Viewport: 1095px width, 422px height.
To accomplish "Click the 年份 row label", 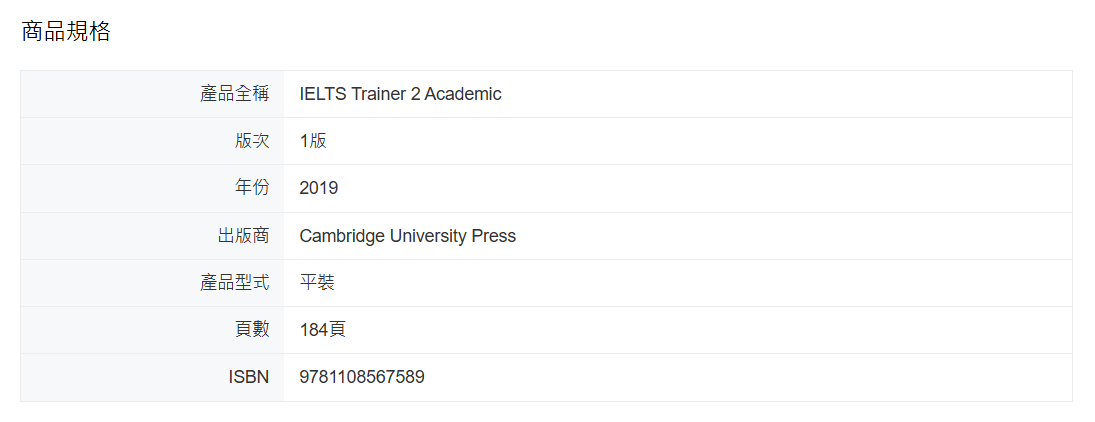I will (252, 188).
